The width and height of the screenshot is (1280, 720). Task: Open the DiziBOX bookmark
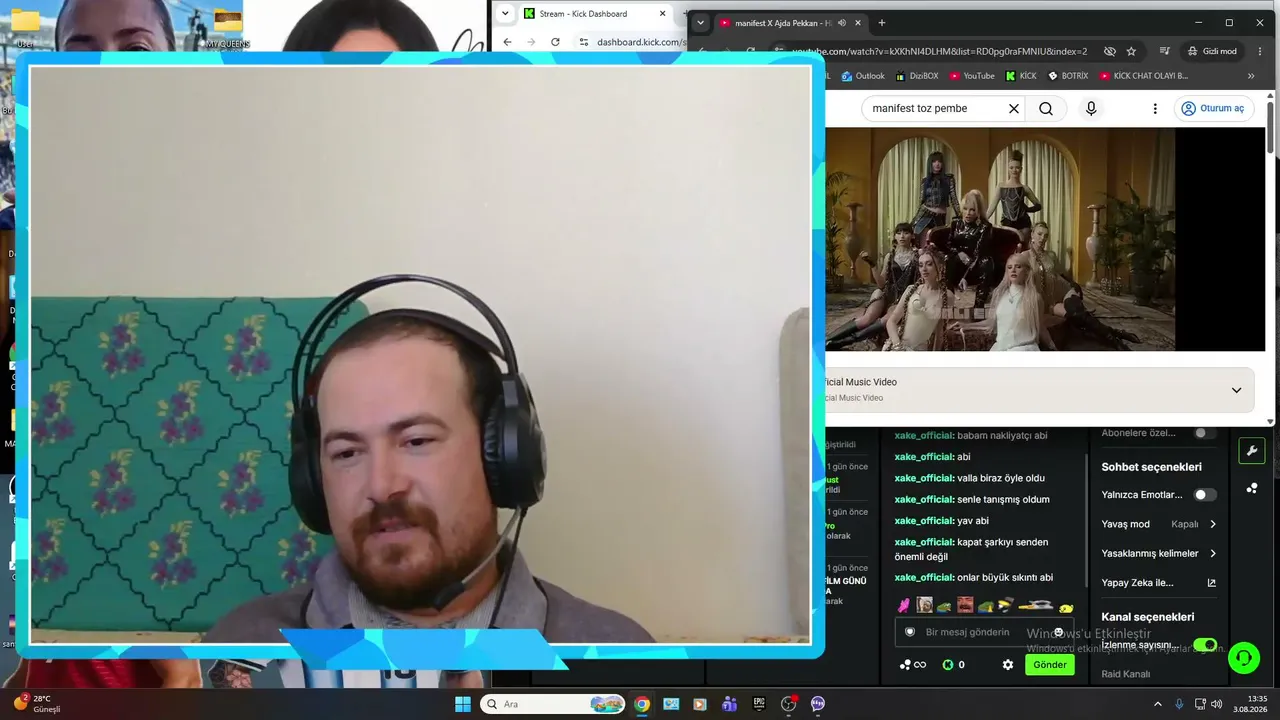pyautogui.click(x=917, y=76)
